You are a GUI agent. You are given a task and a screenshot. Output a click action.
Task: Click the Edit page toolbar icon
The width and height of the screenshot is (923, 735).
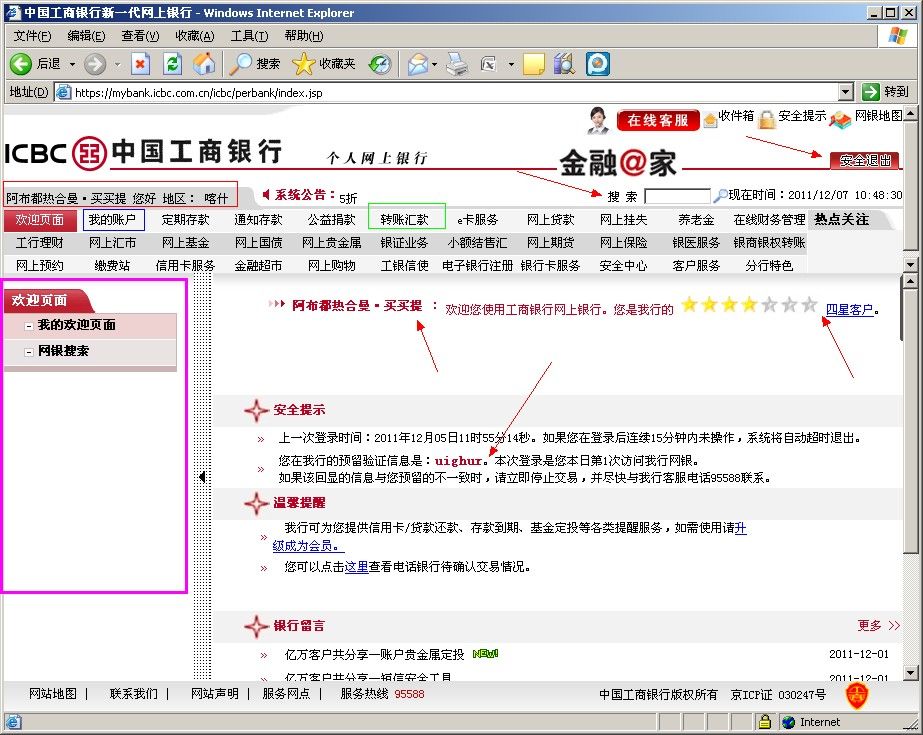click(x=488, y=64)
